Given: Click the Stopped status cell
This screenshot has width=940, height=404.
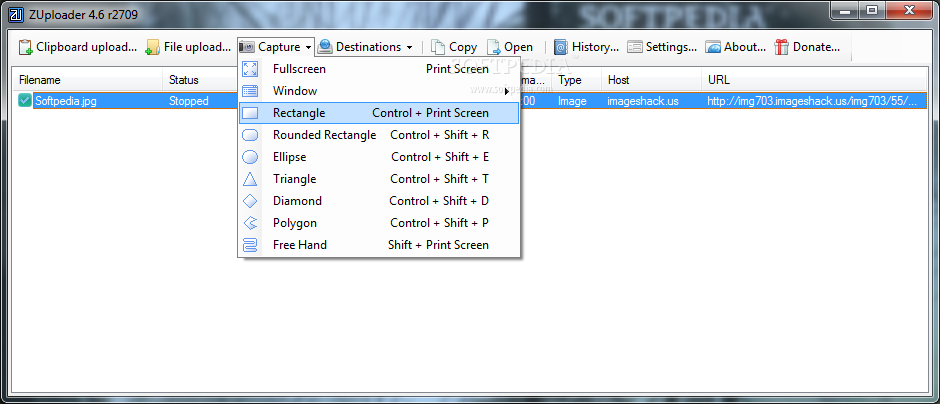Looking at the screenshot, I should 188,101.
